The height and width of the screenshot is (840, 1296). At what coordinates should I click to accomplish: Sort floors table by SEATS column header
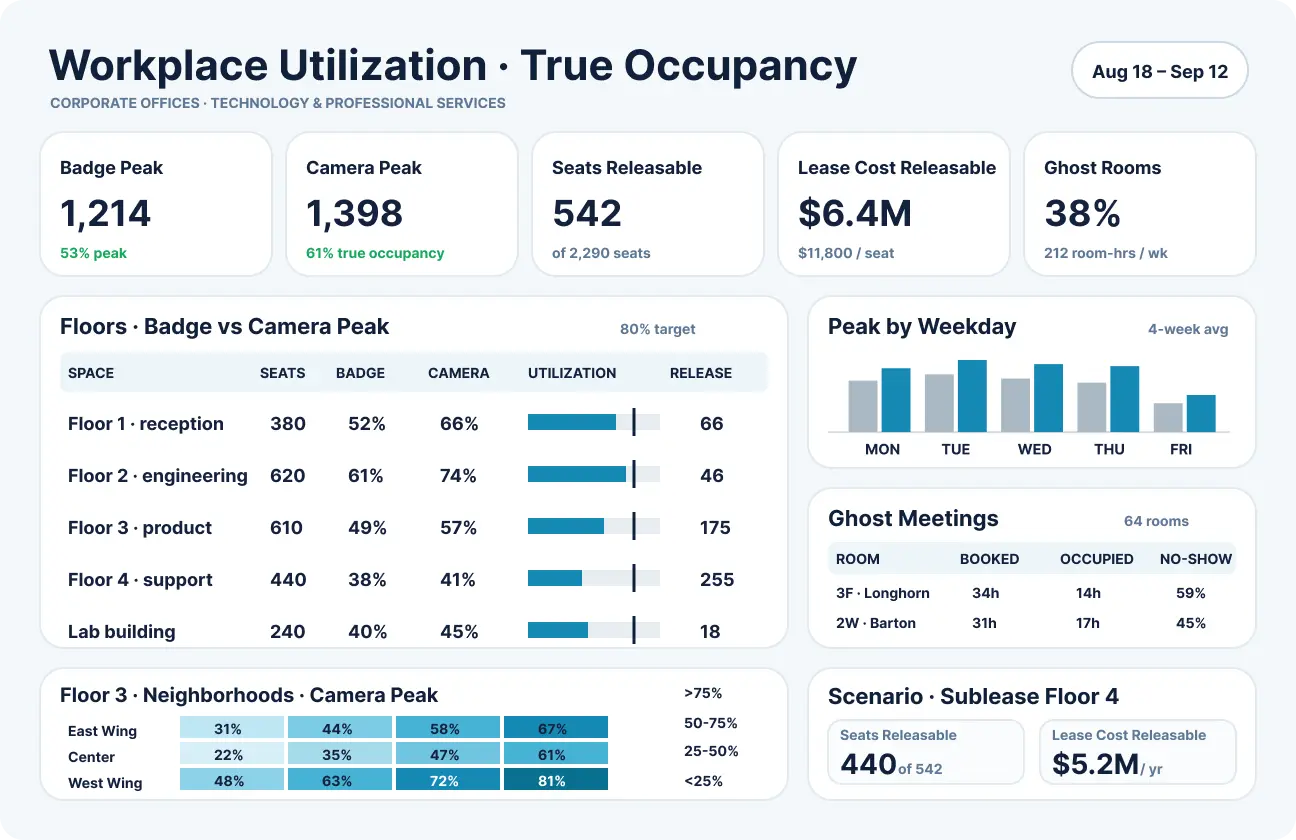(283, 373)
